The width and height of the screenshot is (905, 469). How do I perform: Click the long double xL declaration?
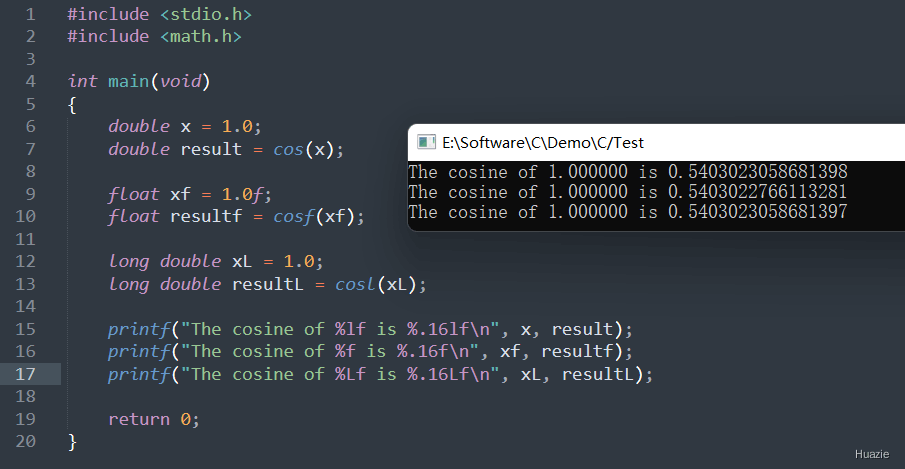(216, 261)
